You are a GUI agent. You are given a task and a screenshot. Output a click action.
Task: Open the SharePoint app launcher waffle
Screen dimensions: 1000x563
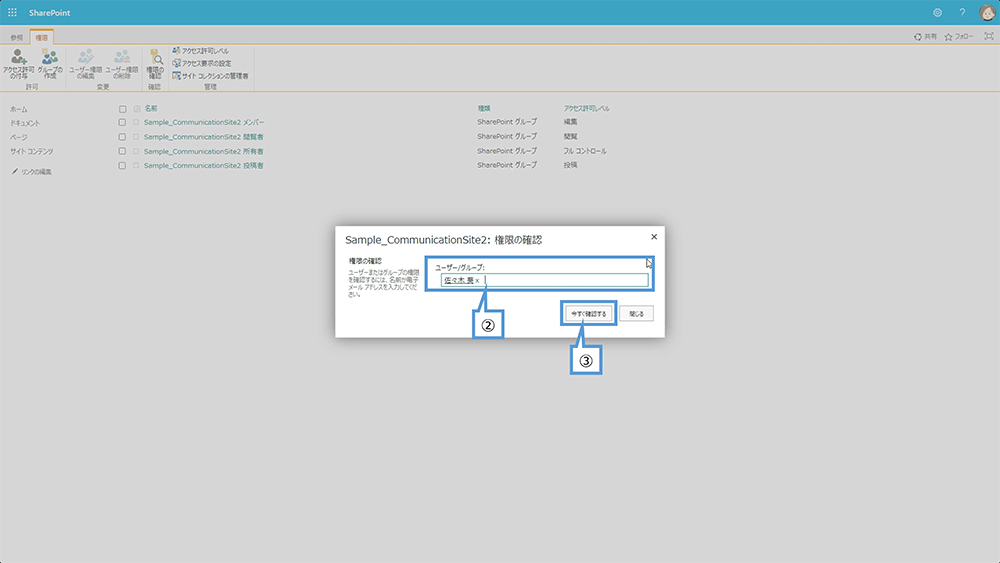[x=12, y=12]
